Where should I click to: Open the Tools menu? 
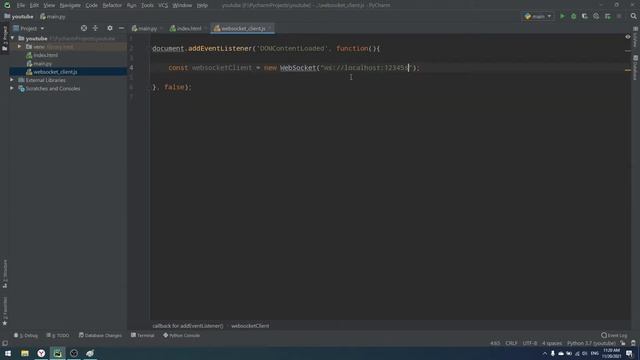click(x=147, y=5)
